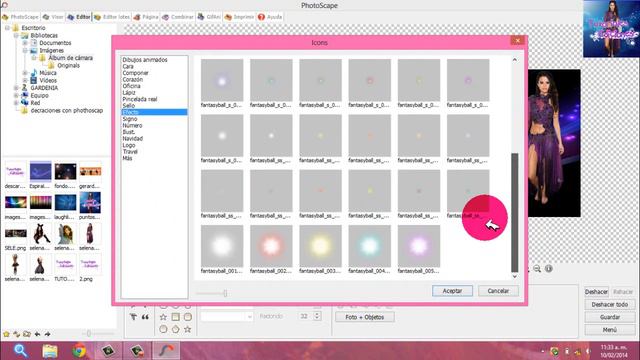Select the Dibujos animados category
The image size is (640, 360).
pos(145,60)
